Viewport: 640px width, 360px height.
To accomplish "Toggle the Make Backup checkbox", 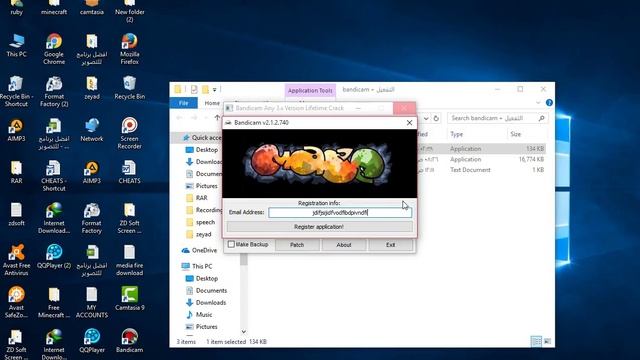I will [231, 244].
